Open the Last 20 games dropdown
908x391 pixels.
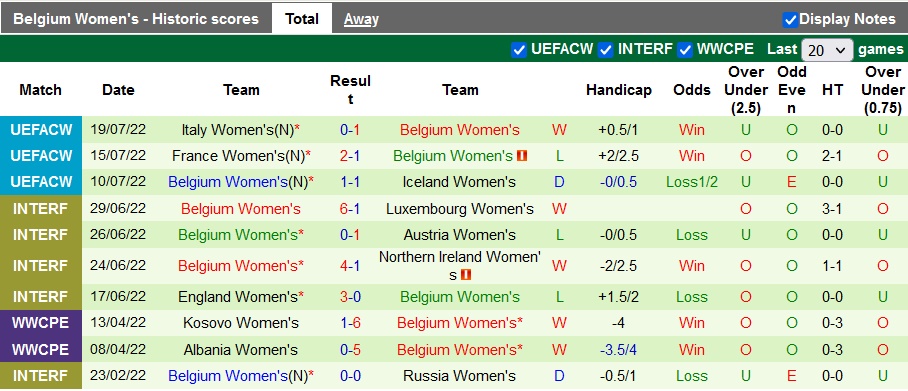(827, 50)
